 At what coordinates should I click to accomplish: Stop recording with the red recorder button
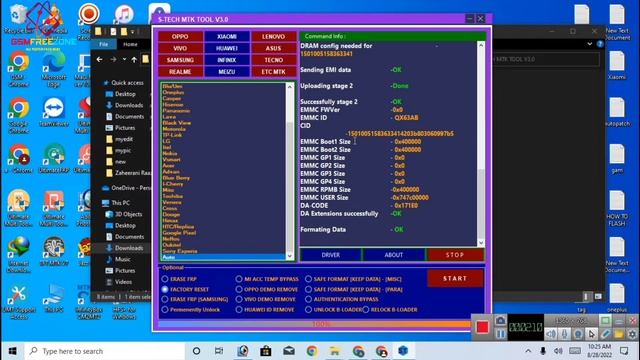coord(482,327)
